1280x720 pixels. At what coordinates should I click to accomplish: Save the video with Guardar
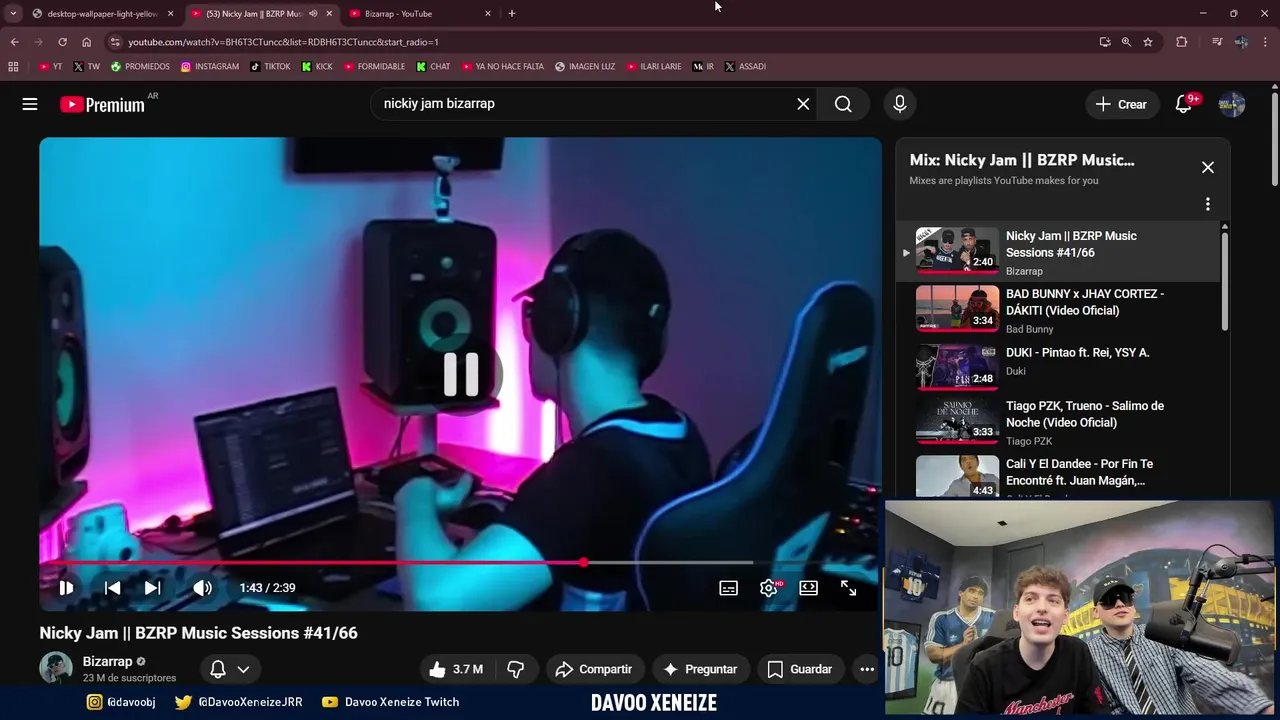(x=799, y=669)
